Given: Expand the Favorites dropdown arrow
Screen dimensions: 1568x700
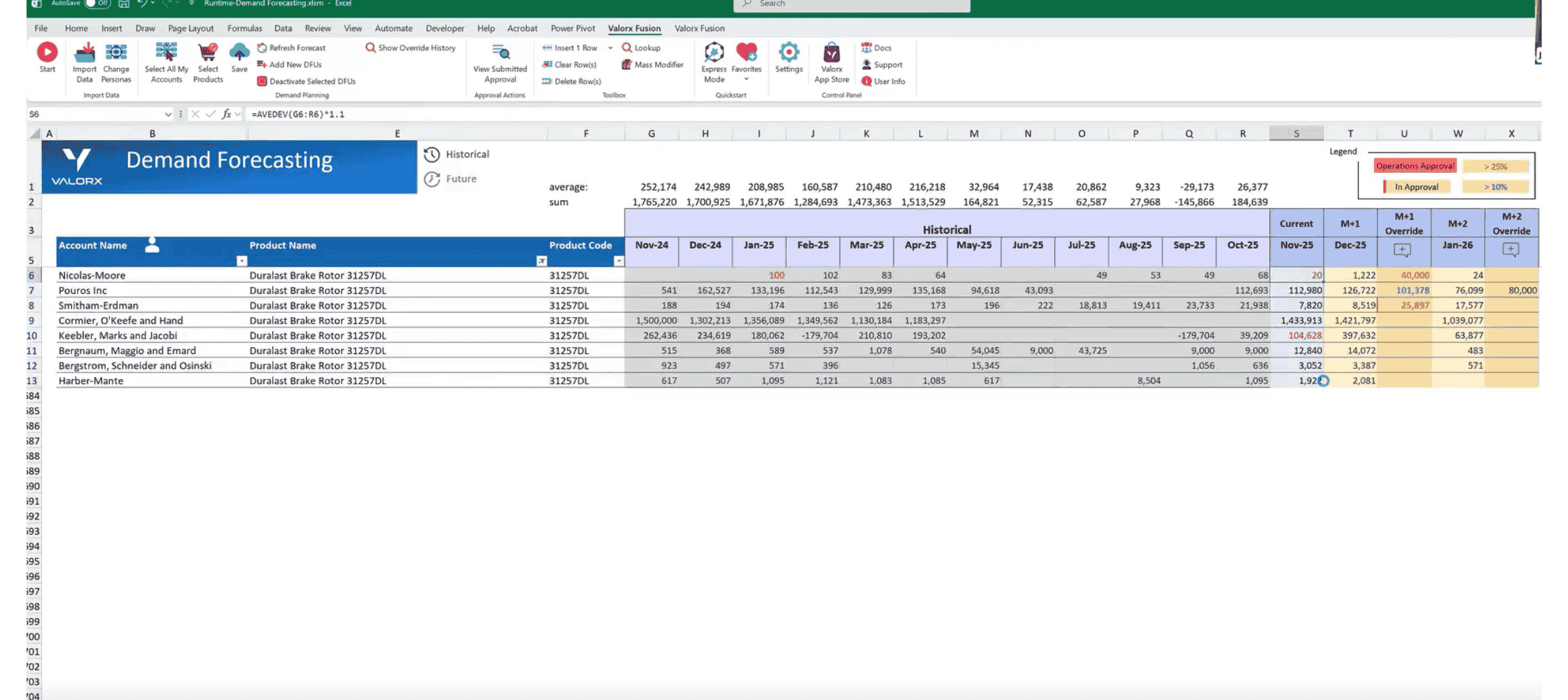Looking at the screenshot, I should [x=746, y=80].
